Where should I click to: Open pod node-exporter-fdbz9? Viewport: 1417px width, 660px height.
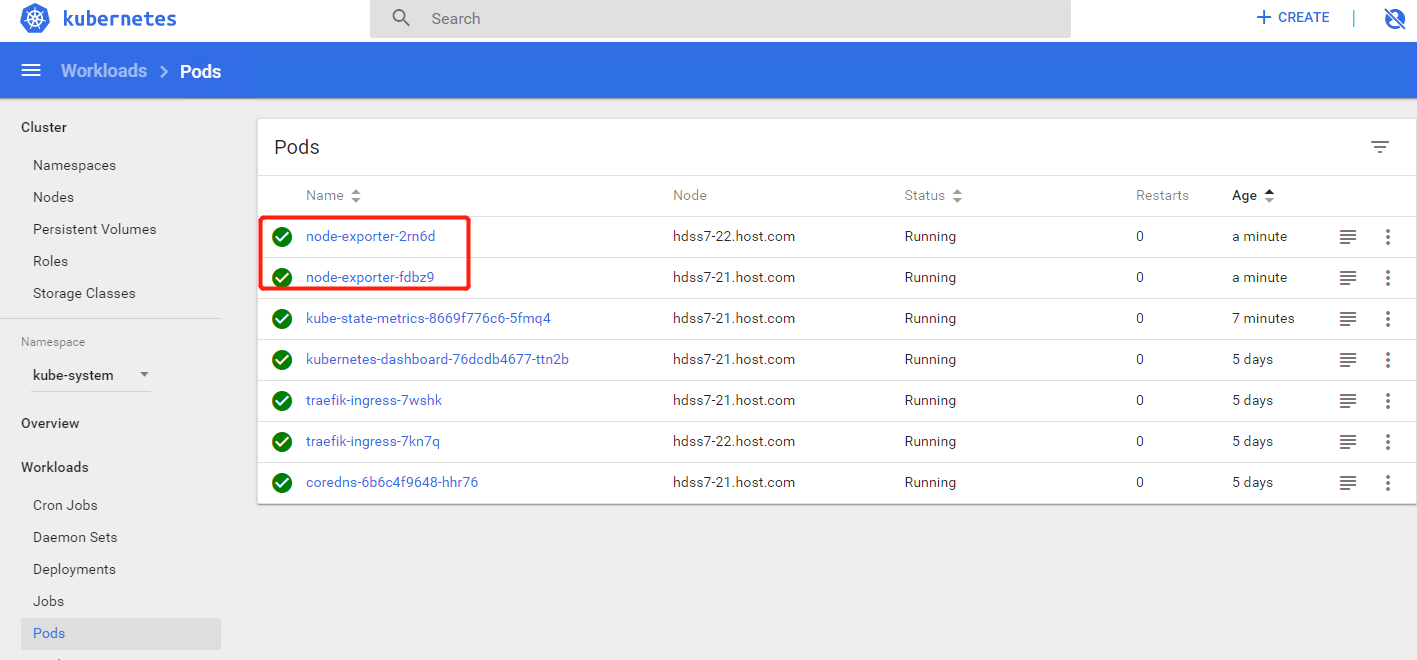(x=370, y=278)
